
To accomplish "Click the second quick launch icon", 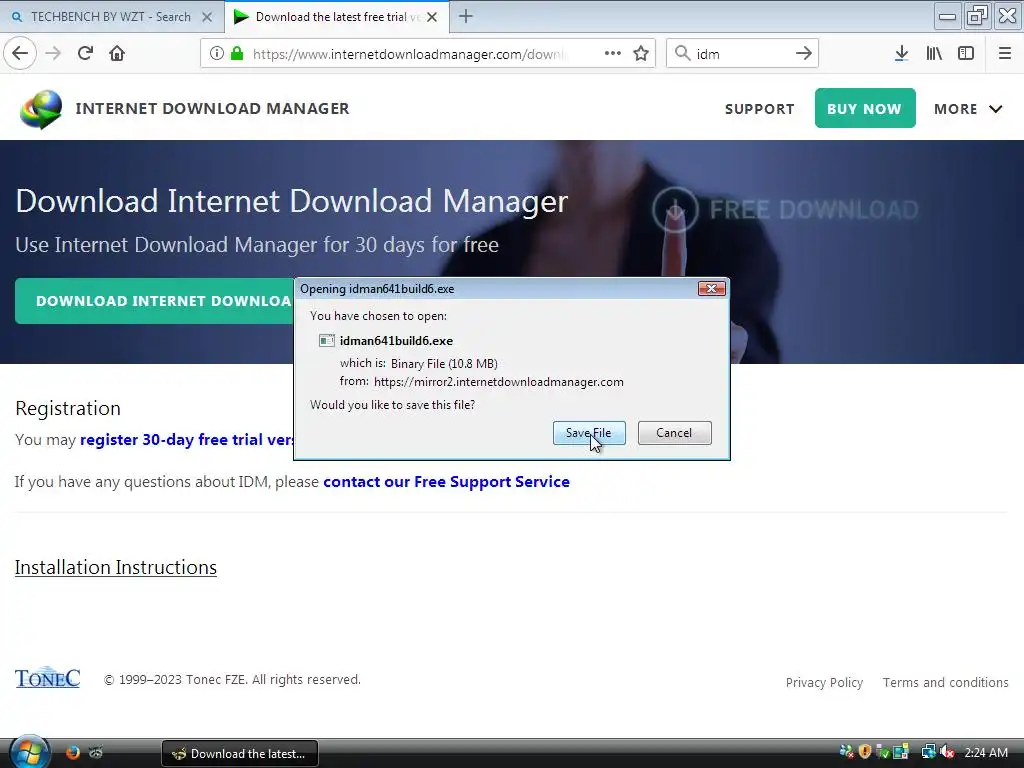I will click(x=96, y=752).
